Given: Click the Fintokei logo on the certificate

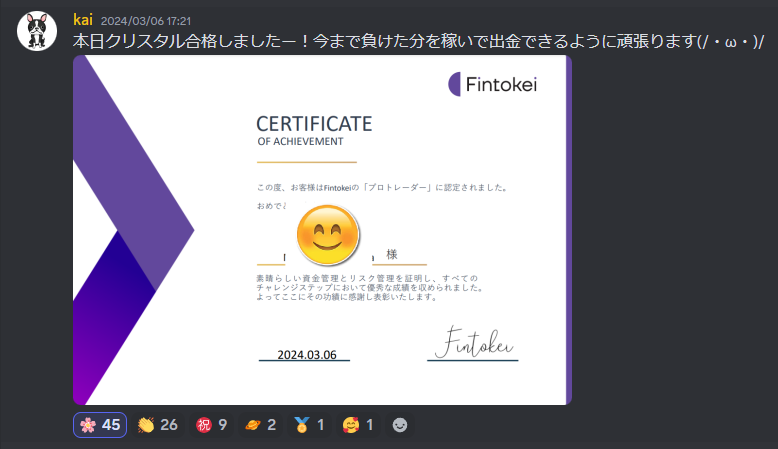Looking at the screenshot, I should [492, 84].
